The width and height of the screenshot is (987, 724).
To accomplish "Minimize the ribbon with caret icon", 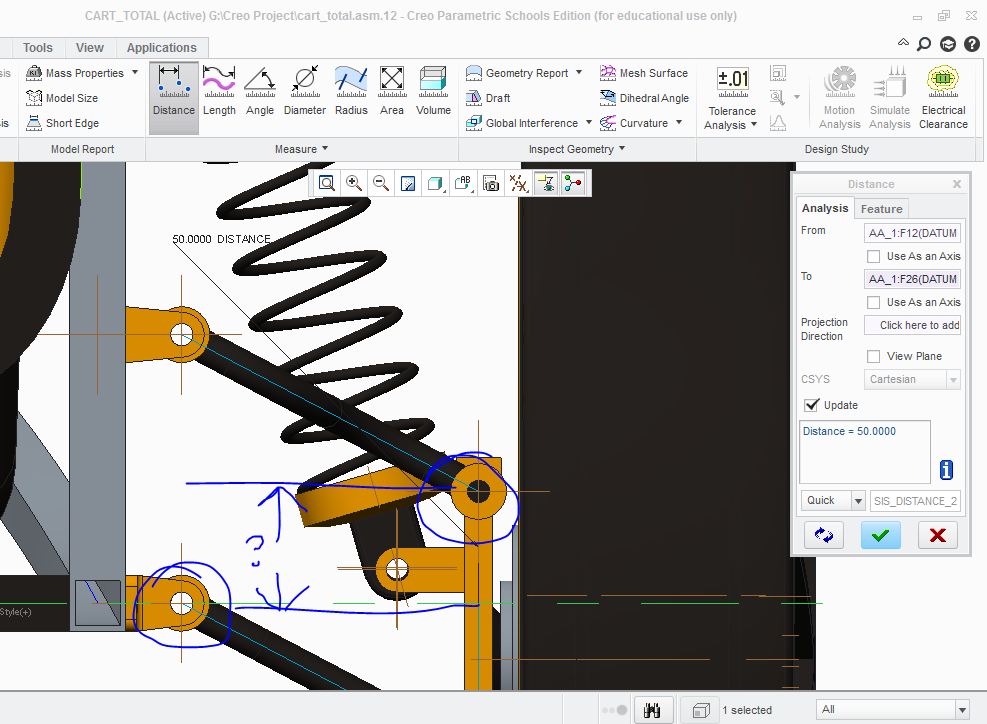I will click(903, 43).
